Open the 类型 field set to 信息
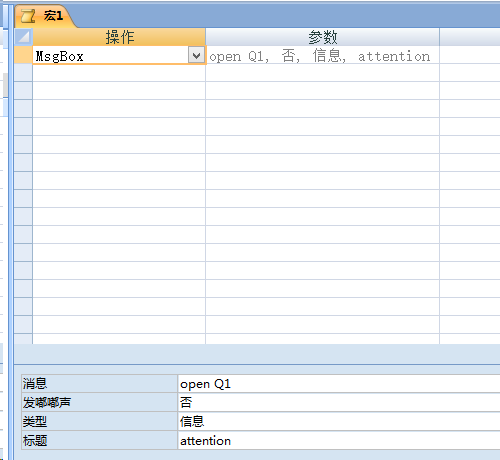Viewport: 500px width, 460px height. pos(339,421)
